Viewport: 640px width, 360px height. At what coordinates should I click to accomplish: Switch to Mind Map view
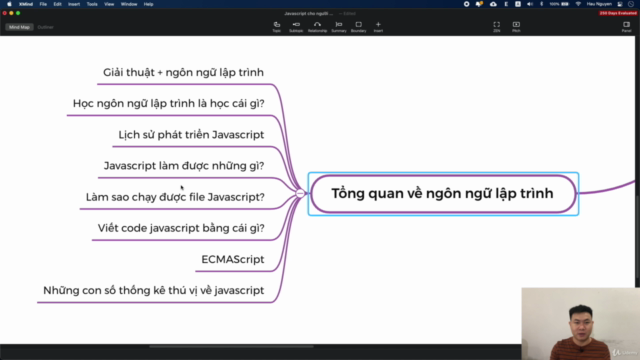(x=19, y=27)
